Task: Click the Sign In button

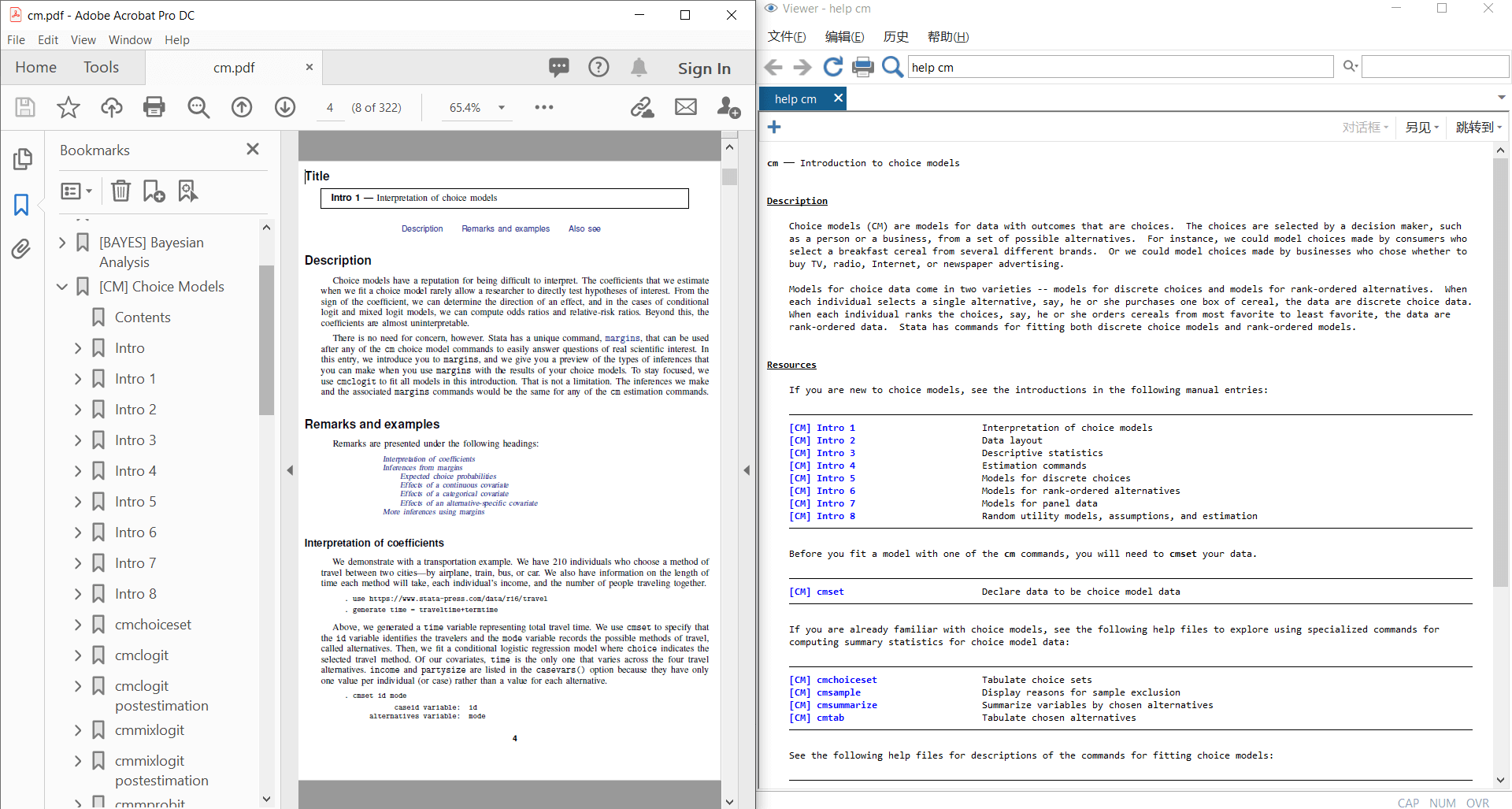Action: pos(704,69)
